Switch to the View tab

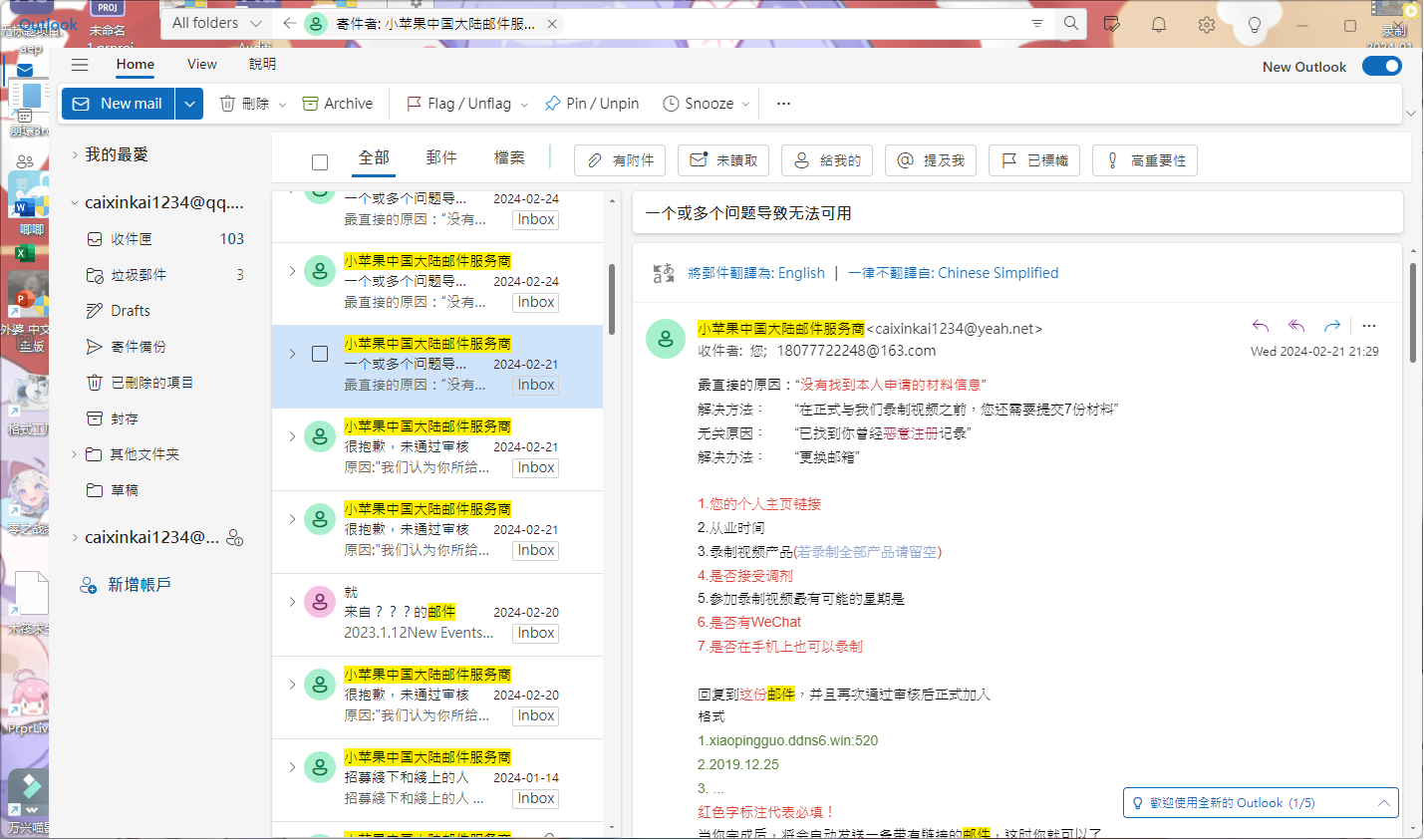click(x=201, y=64)
